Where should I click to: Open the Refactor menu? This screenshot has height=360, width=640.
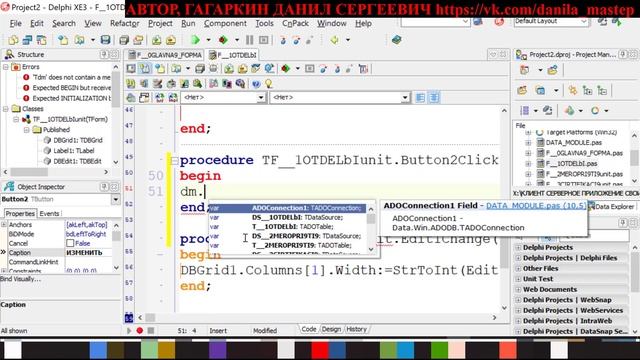pos(124,24)
